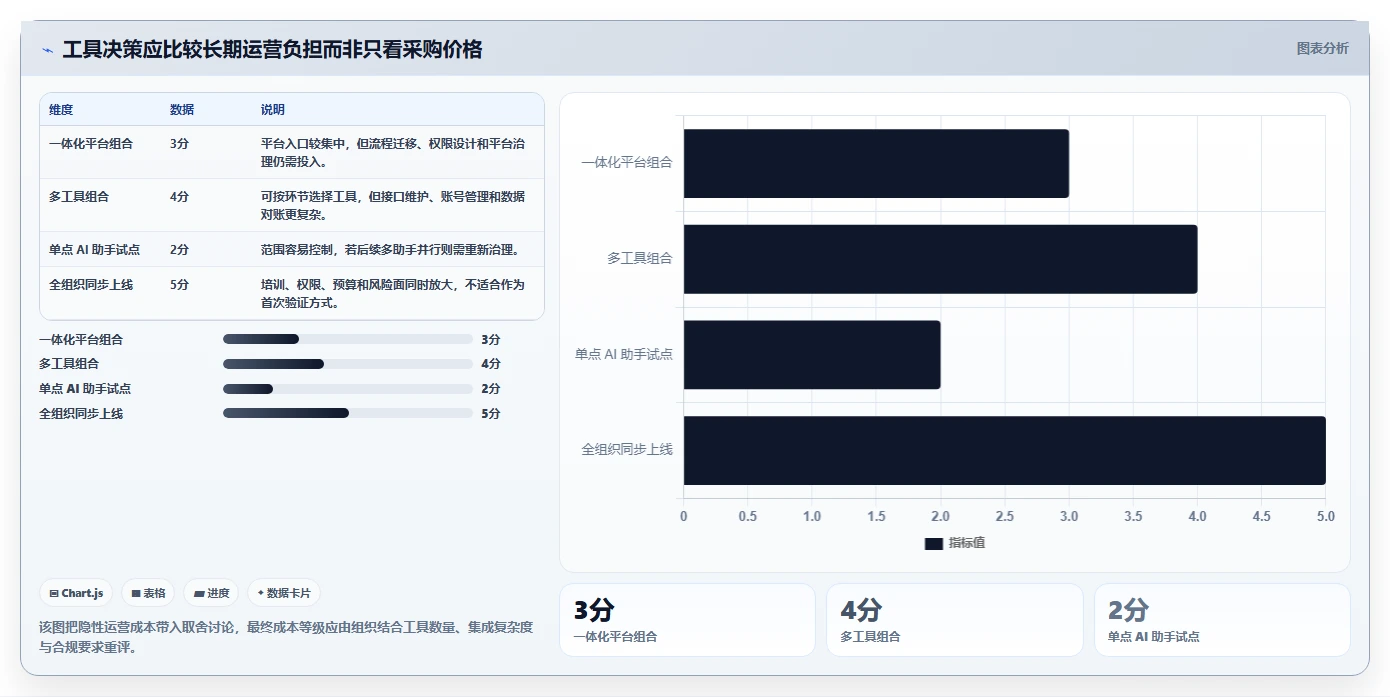Image resolution: width=1390 pixels, height=697 pixels.
Task: Click the footnote starting 该图把隐性运营成本
Action: pos(286,637)
